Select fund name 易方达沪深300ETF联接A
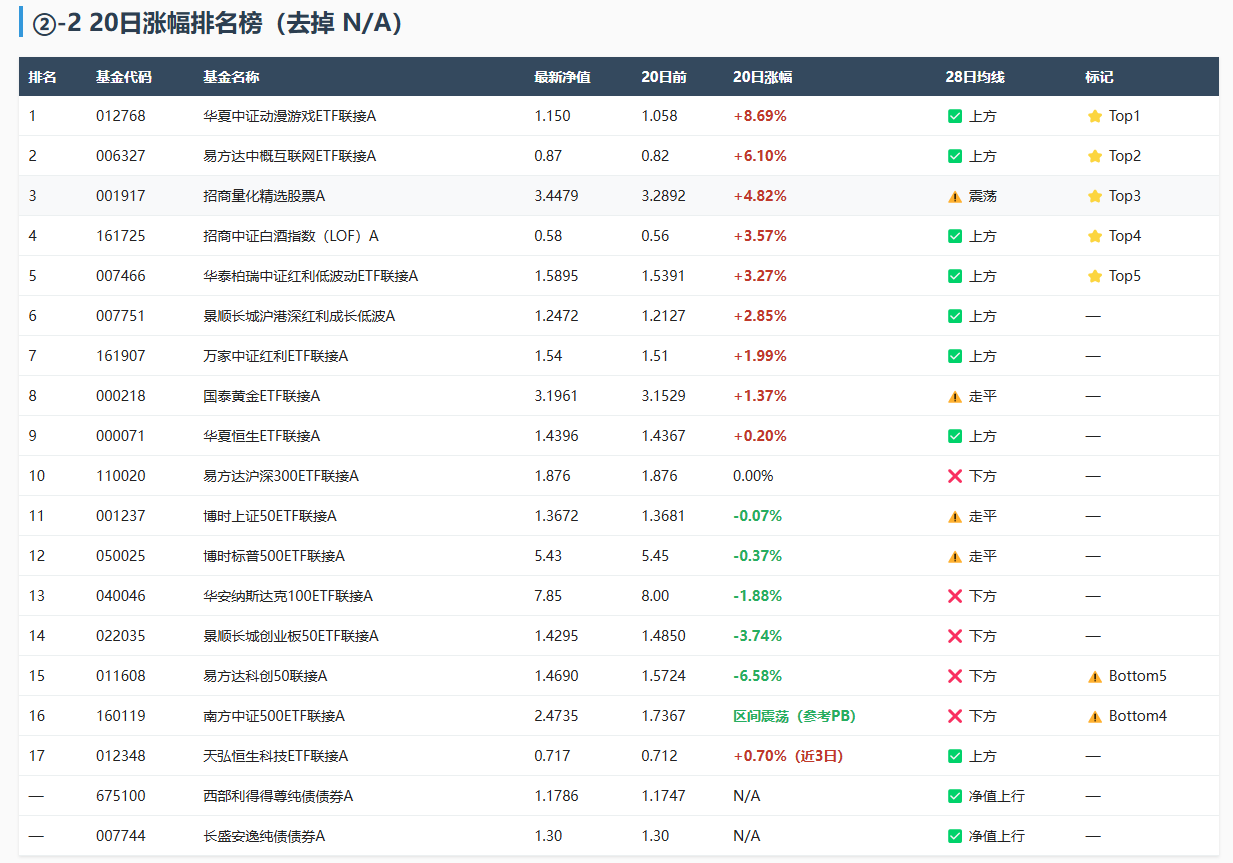 click(280, 476)
